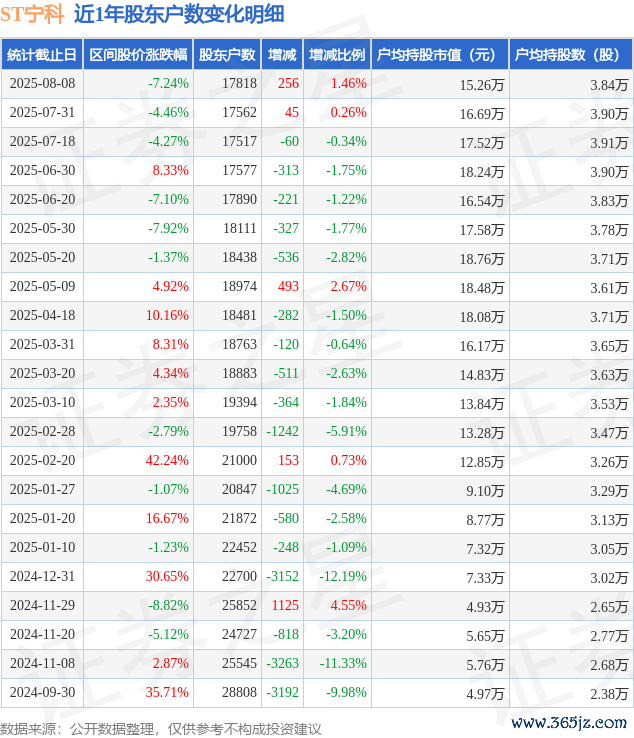Open the www.365jz.com website link
Viewport: 634px width, 738px height.
point(569,722)
